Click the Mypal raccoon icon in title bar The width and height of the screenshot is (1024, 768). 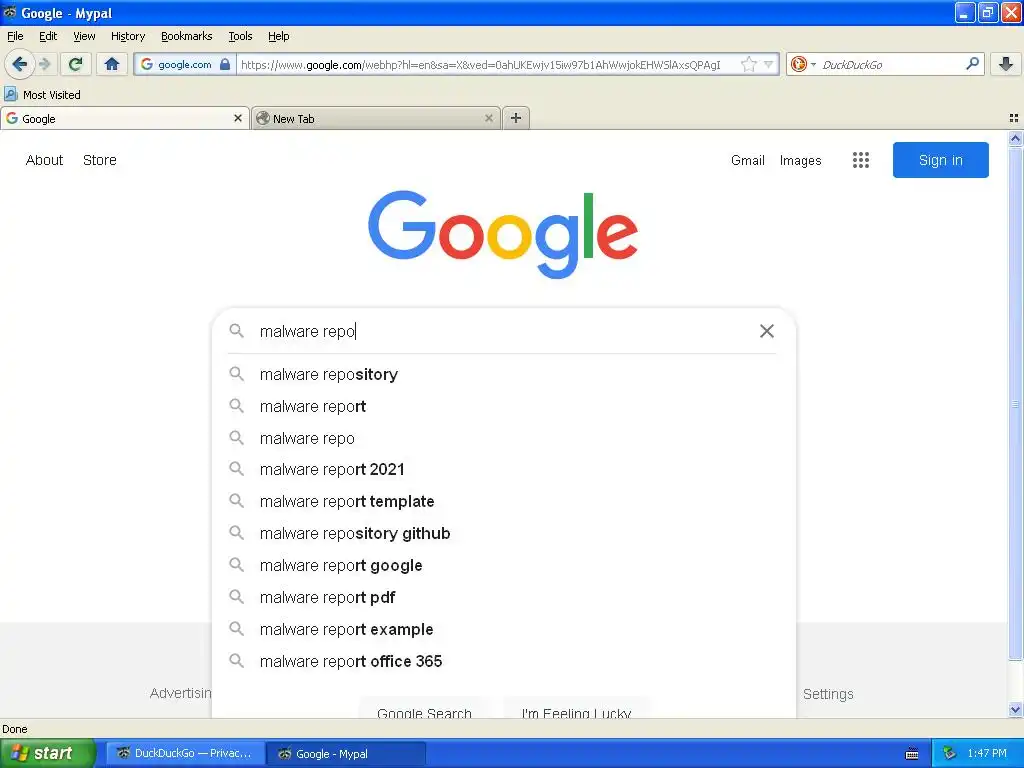[x=9, y=12]
